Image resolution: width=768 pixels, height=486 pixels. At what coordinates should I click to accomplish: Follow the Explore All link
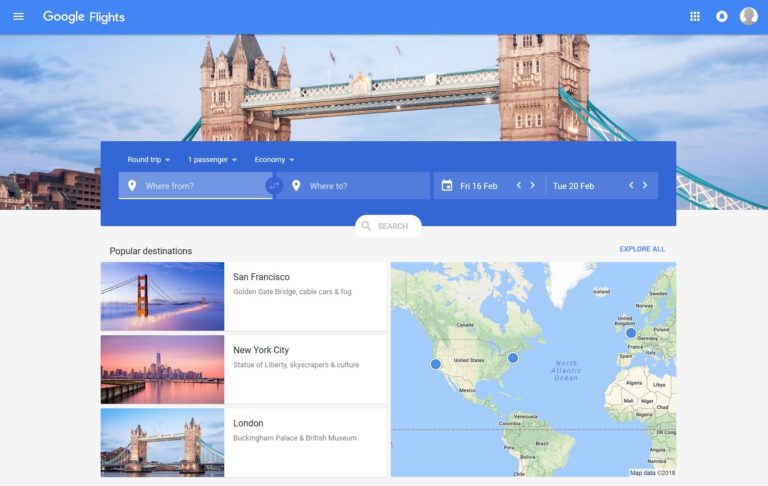click(641, 249)
